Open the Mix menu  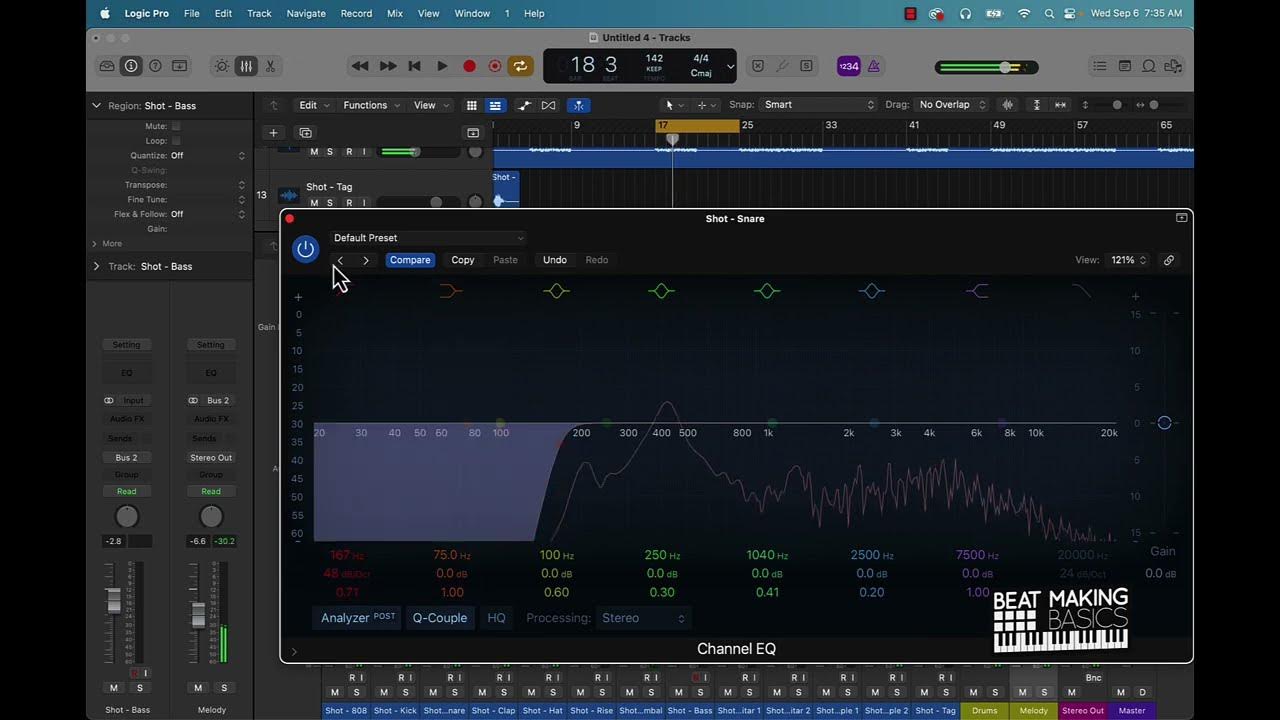(x=394, y=13)
